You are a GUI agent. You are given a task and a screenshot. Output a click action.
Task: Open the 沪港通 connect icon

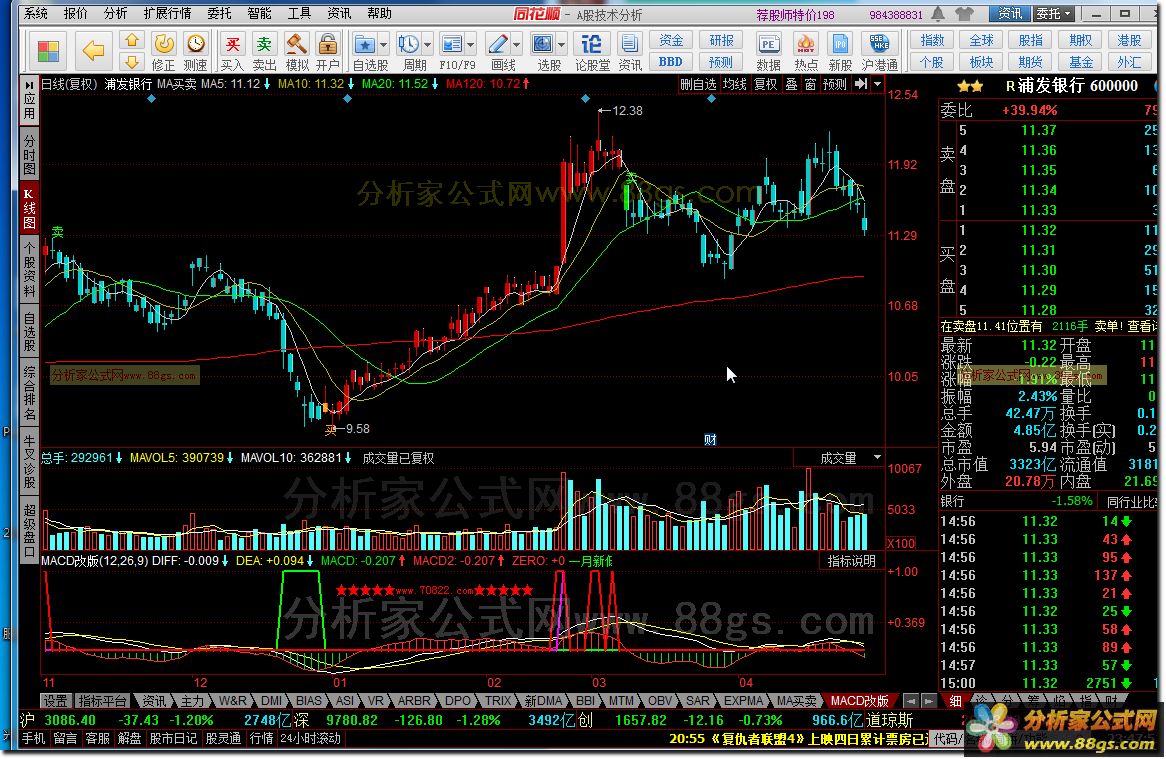pyautogui.click(x=880, y=51)
